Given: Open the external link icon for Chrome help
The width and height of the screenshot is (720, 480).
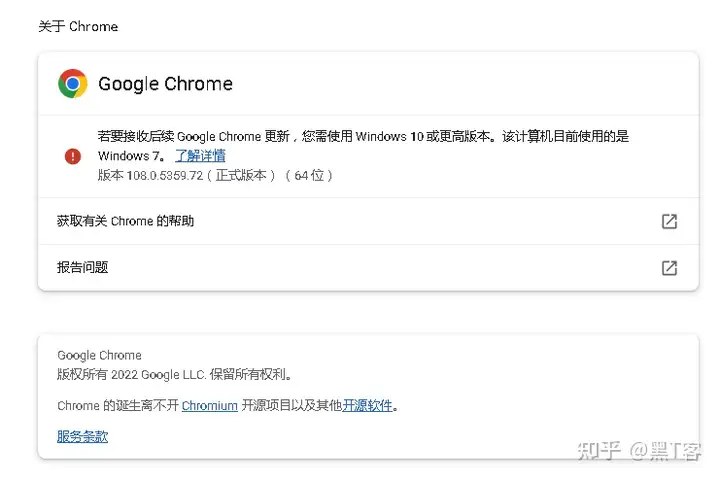Looking at the screenshot, I should click(x=669, y=221).
